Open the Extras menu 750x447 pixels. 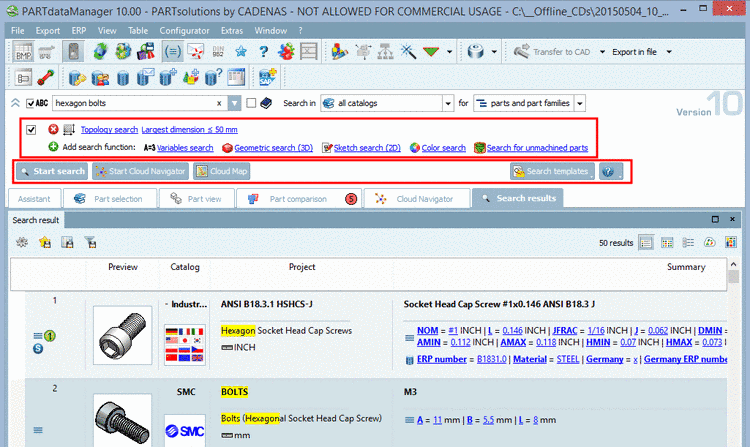coord(232,31)
